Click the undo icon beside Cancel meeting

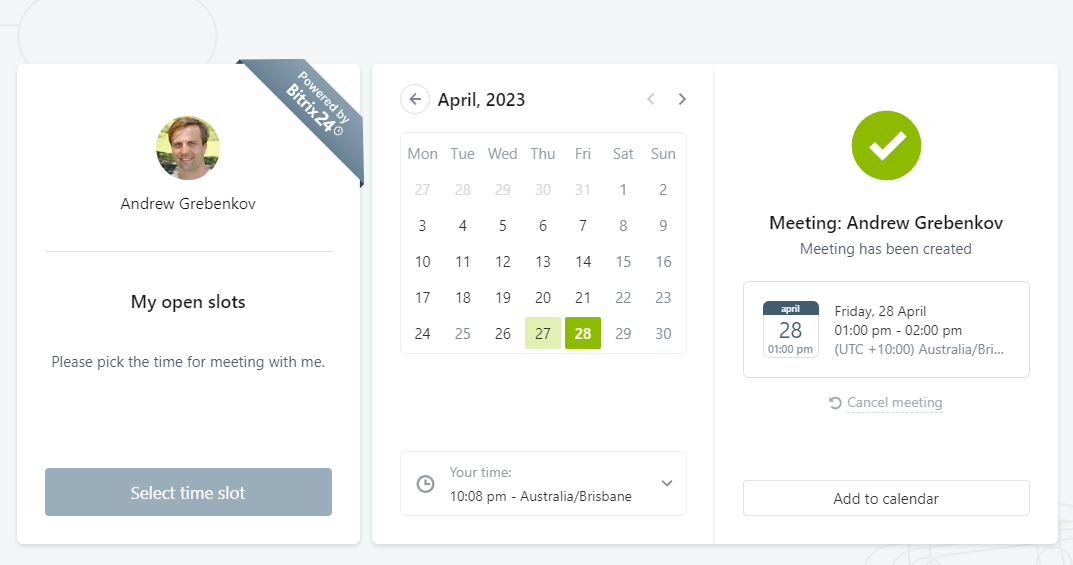pyautogui.click(x=835, y=403)
